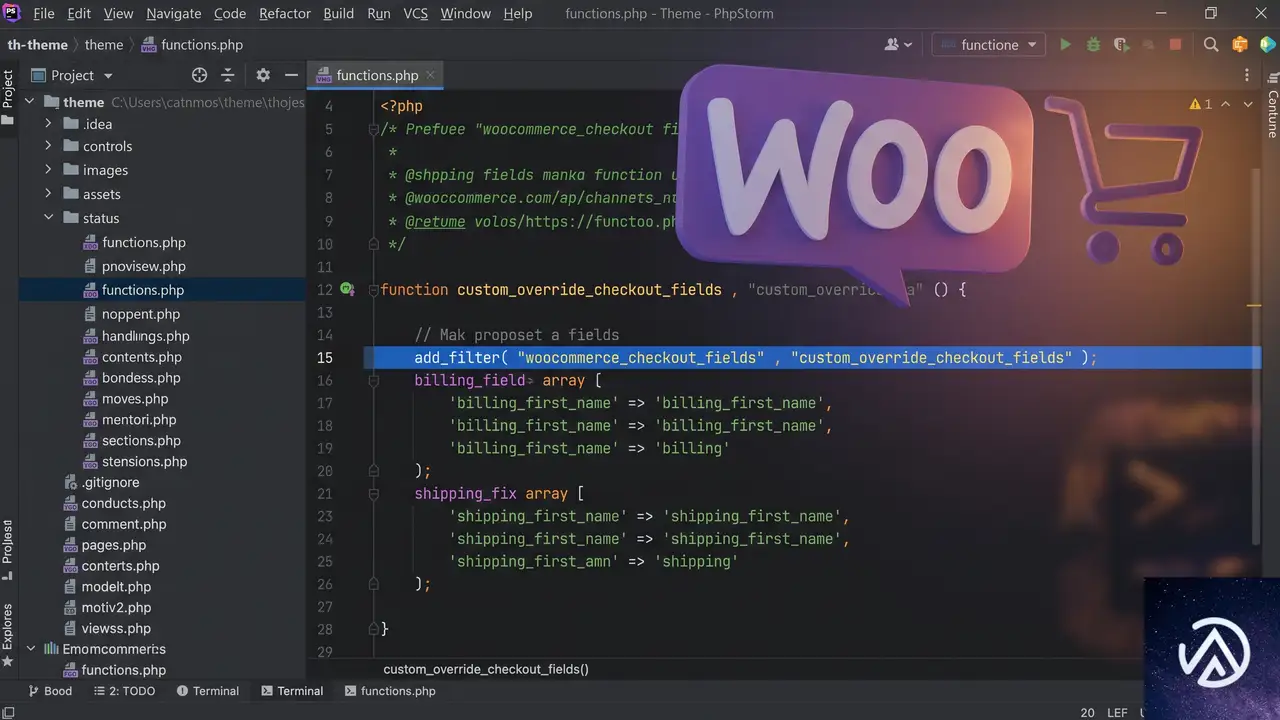Fold code block at line 12
The height and width of the screenshot is (720, 1280).
coord(373,290)
